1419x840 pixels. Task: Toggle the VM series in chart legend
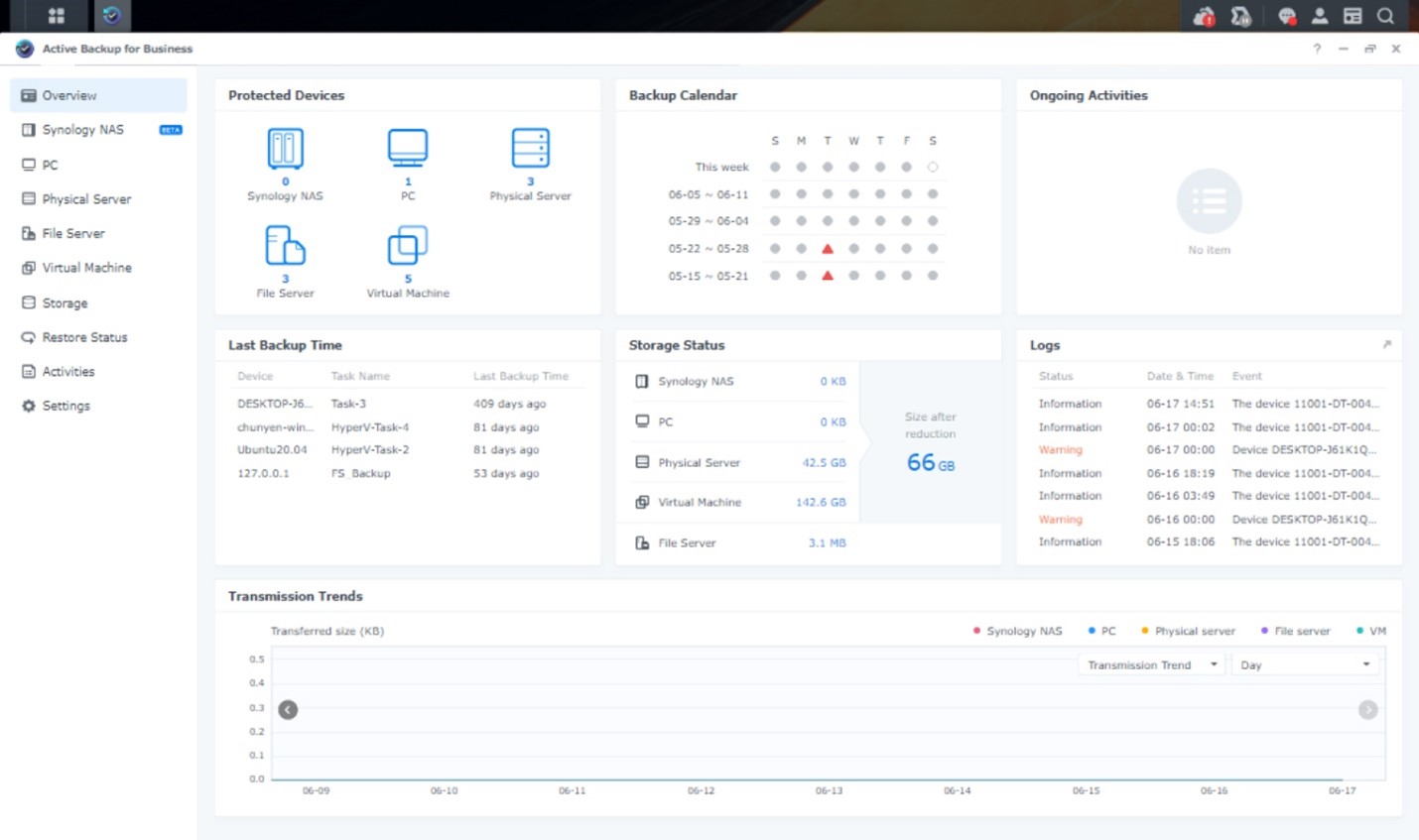coord(1370,631)
